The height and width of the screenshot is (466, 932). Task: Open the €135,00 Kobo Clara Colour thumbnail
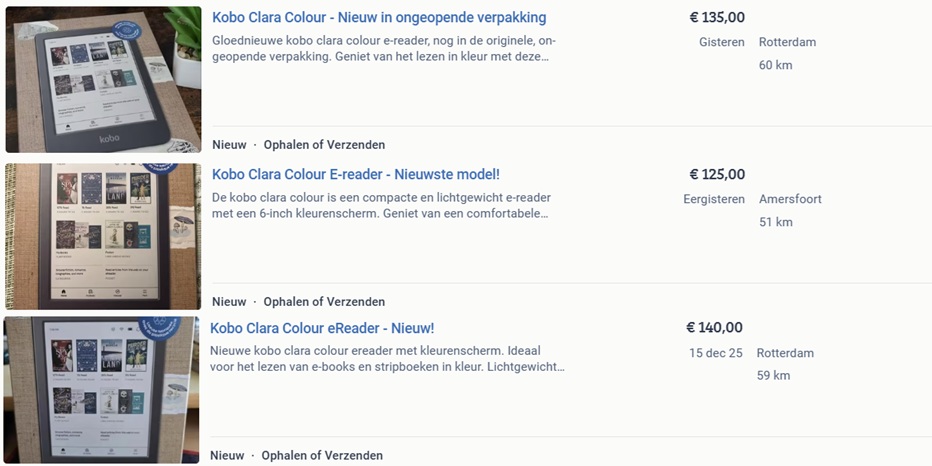click(x=103, y=79)
